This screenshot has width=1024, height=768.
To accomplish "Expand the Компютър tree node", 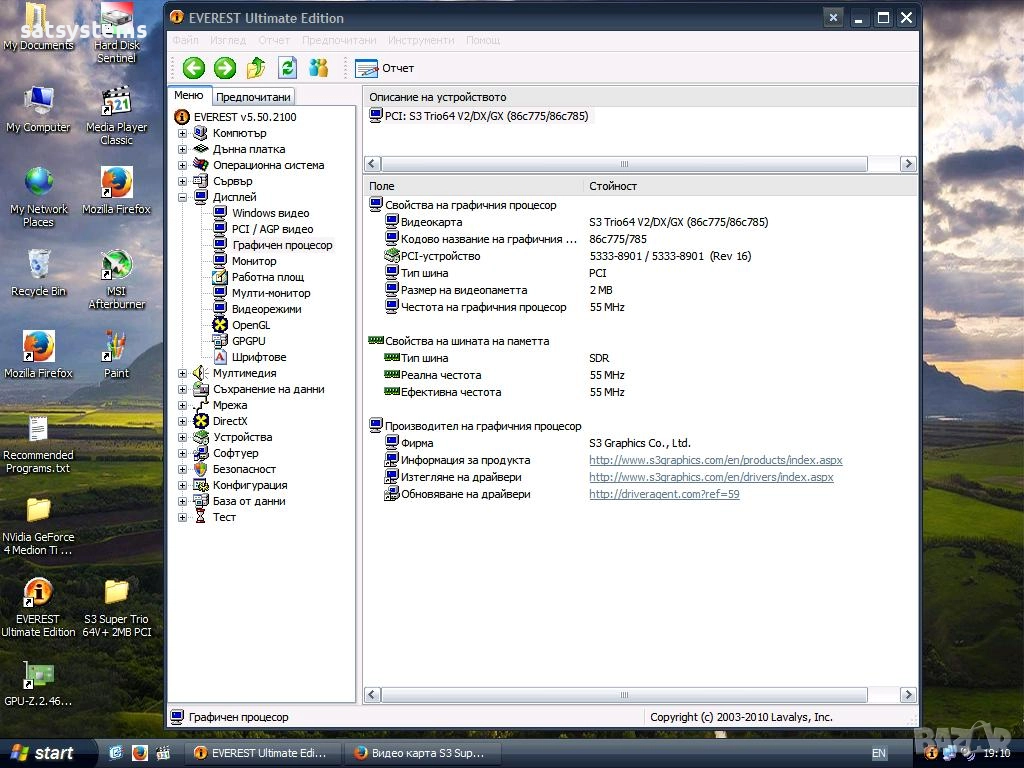I will pos(183,133).
